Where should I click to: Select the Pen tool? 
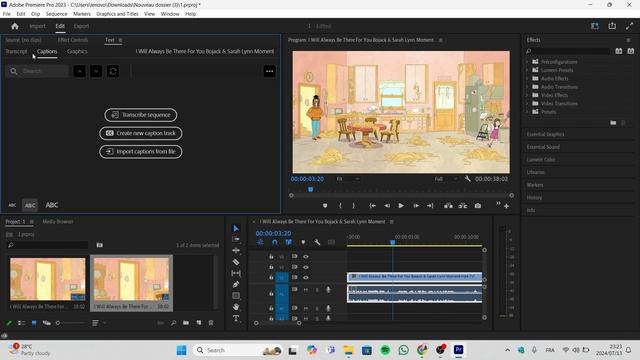tap(236, 284)
